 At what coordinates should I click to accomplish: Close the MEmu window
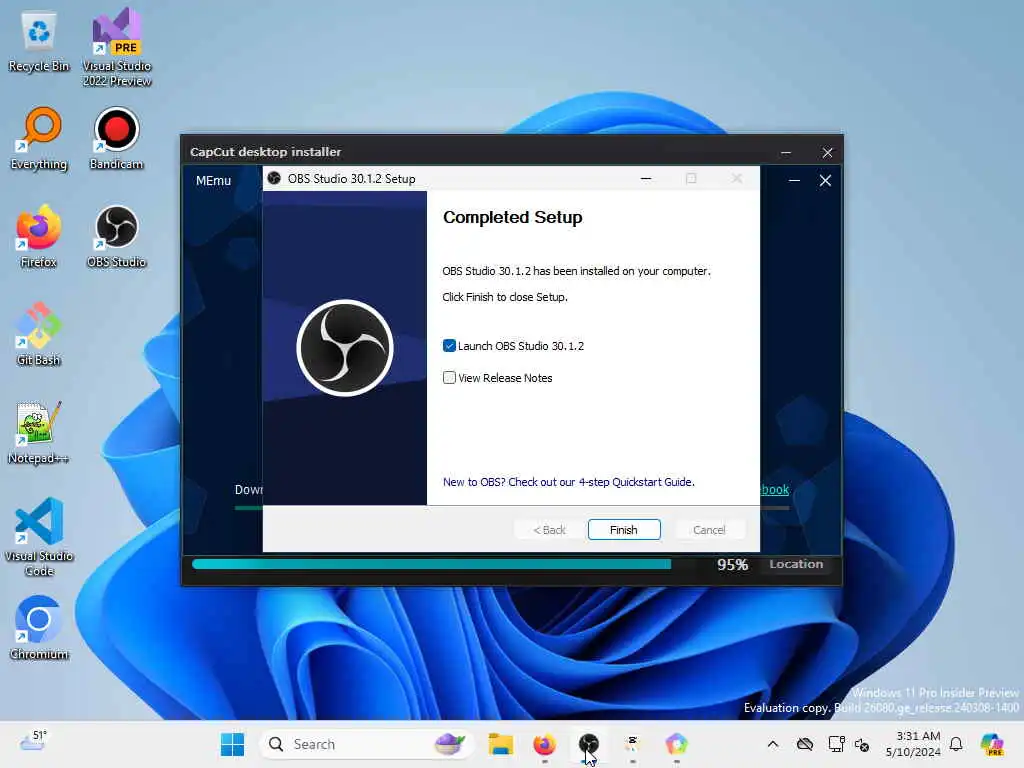825,181
